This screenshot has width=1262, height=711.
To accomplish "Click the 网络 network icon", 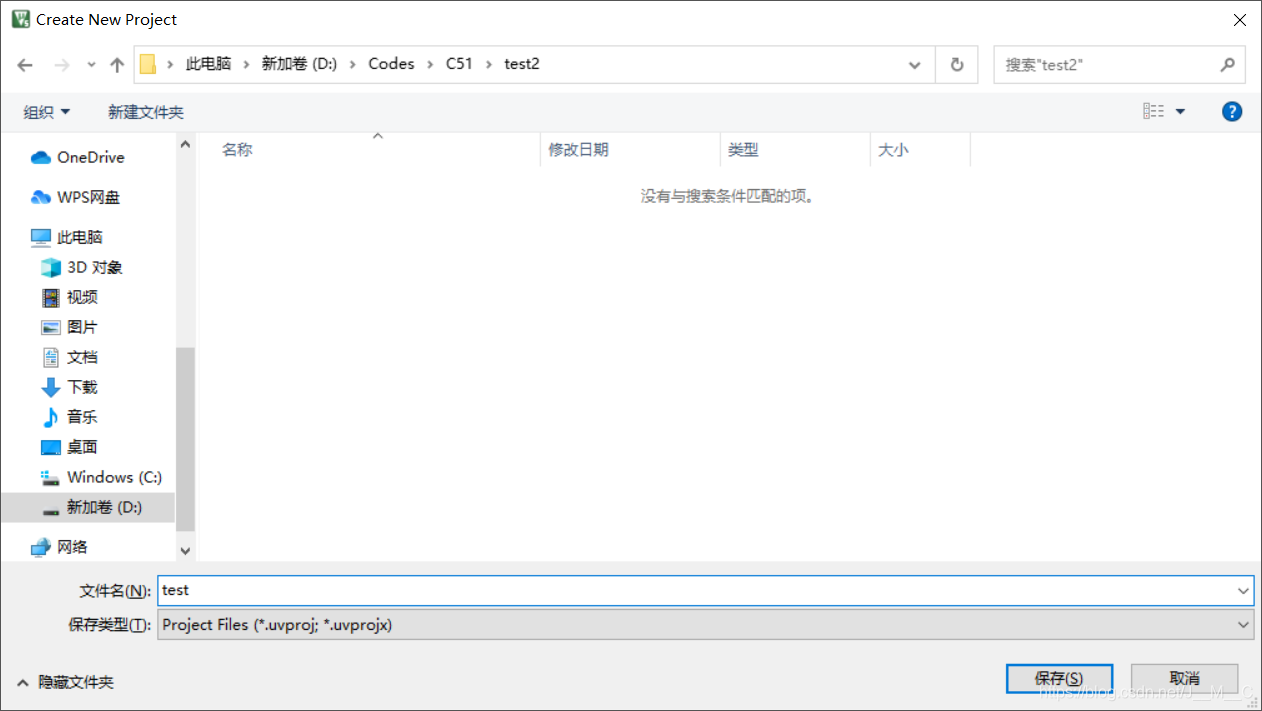I will point(41,548).
